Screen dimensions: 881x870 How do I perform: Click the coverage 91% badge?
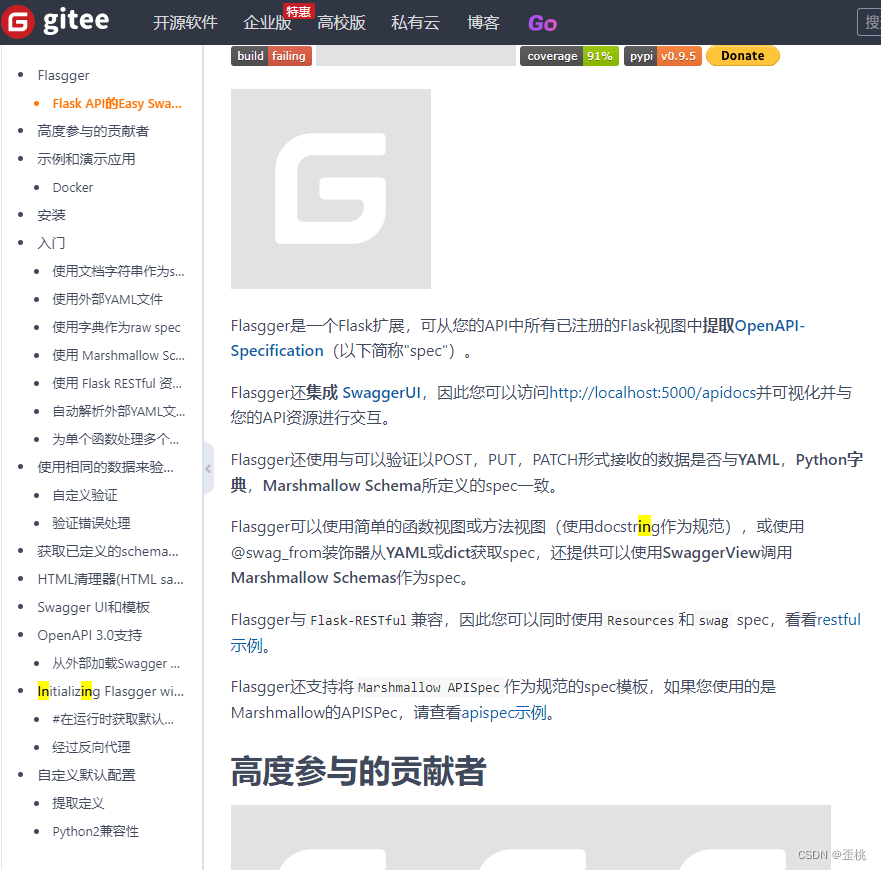point(569,56)
